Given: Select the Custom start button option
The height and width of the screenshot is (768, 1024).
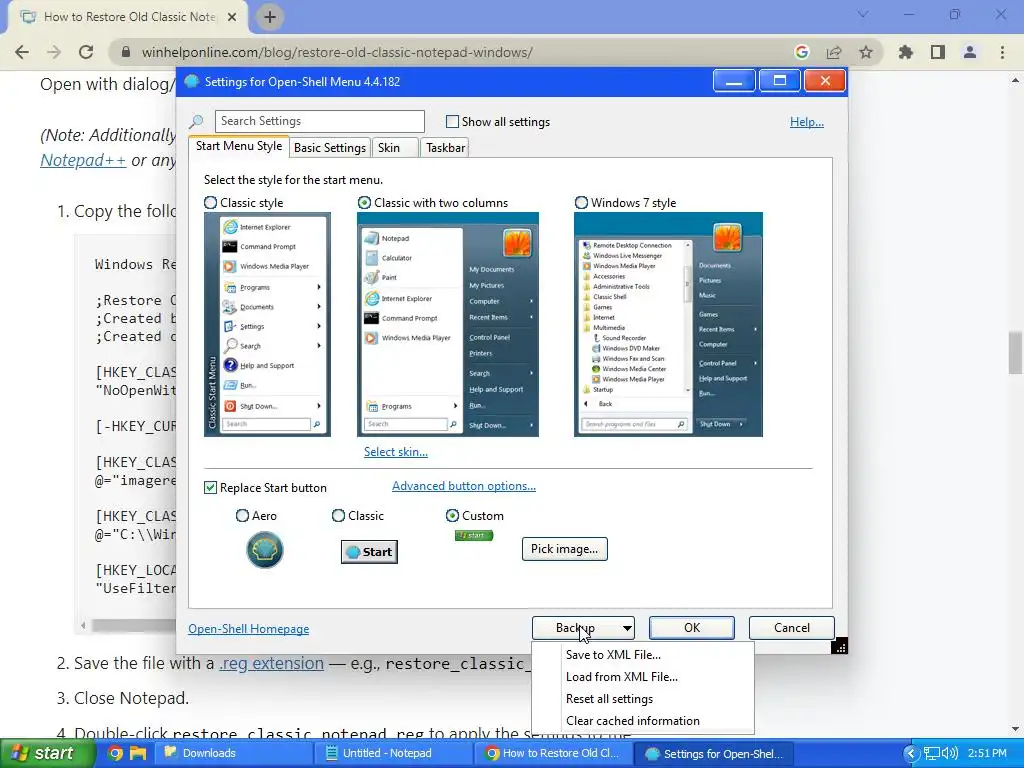Looking at the screenshot, I should coord(452,516).
